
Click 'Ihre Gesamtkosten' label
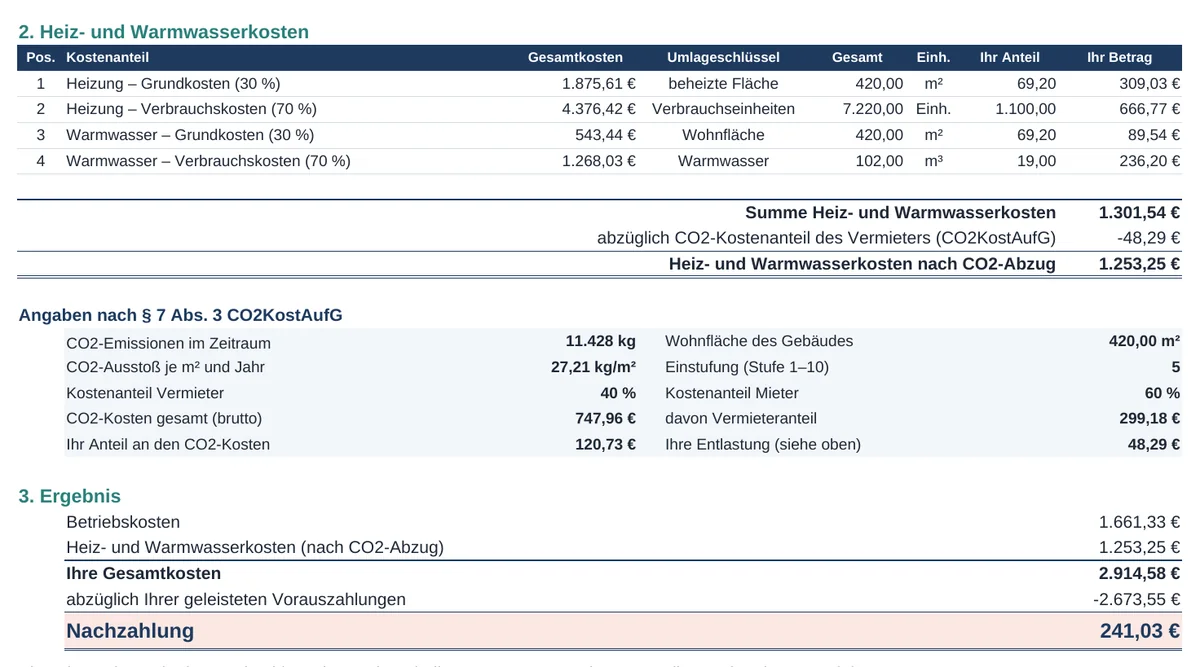point(143,574)
